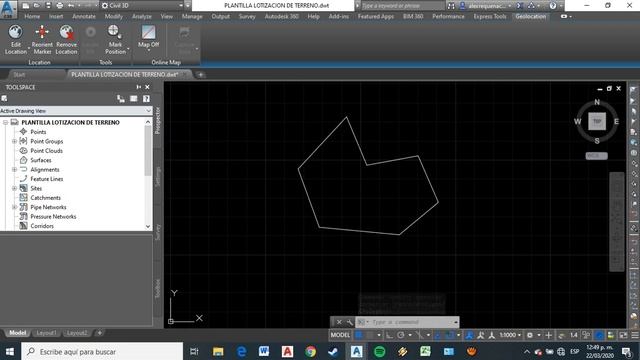Click the Settings vertical tab in Toolspace
Screen dimensions: 640x360
pyautogui.click(x=158, y=177)
